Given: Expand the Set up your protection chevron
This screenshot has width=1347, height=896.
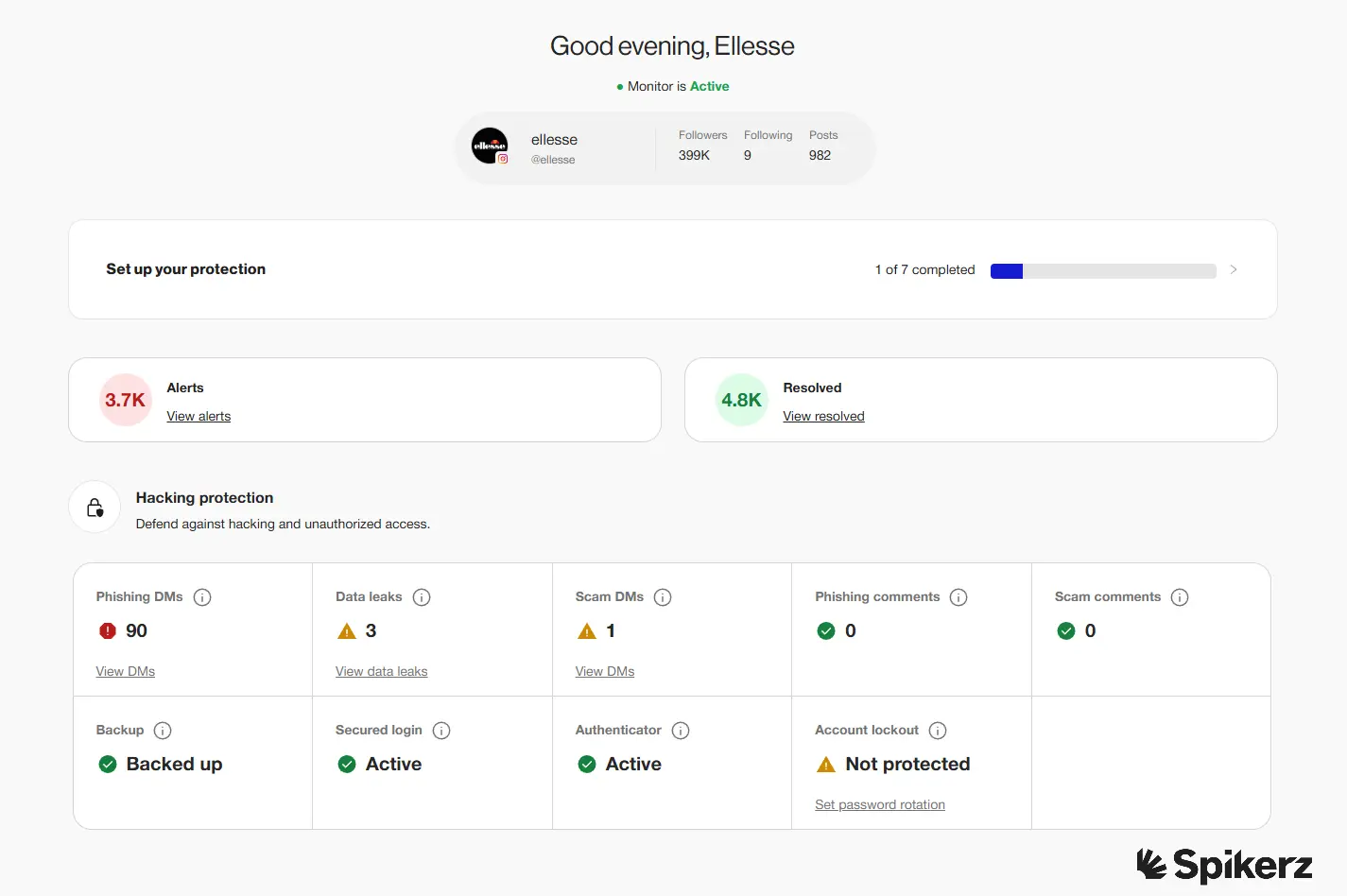Looking at the screenshot, I should pyautogui.click(x=1234, y=269).
